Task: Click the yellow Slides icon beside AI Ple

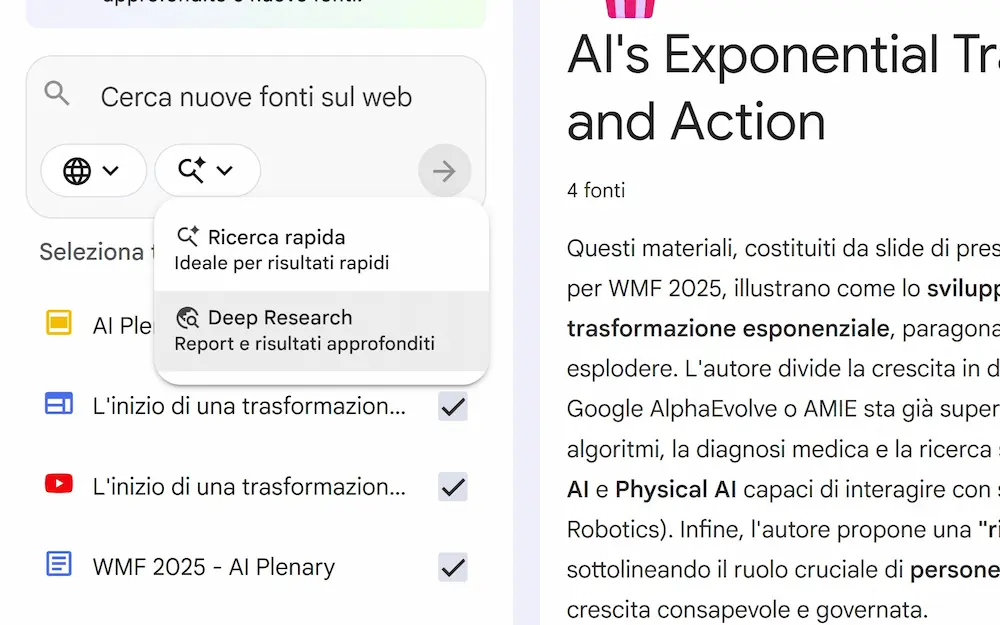Action: pyautogui.click(x=59, y=323)
